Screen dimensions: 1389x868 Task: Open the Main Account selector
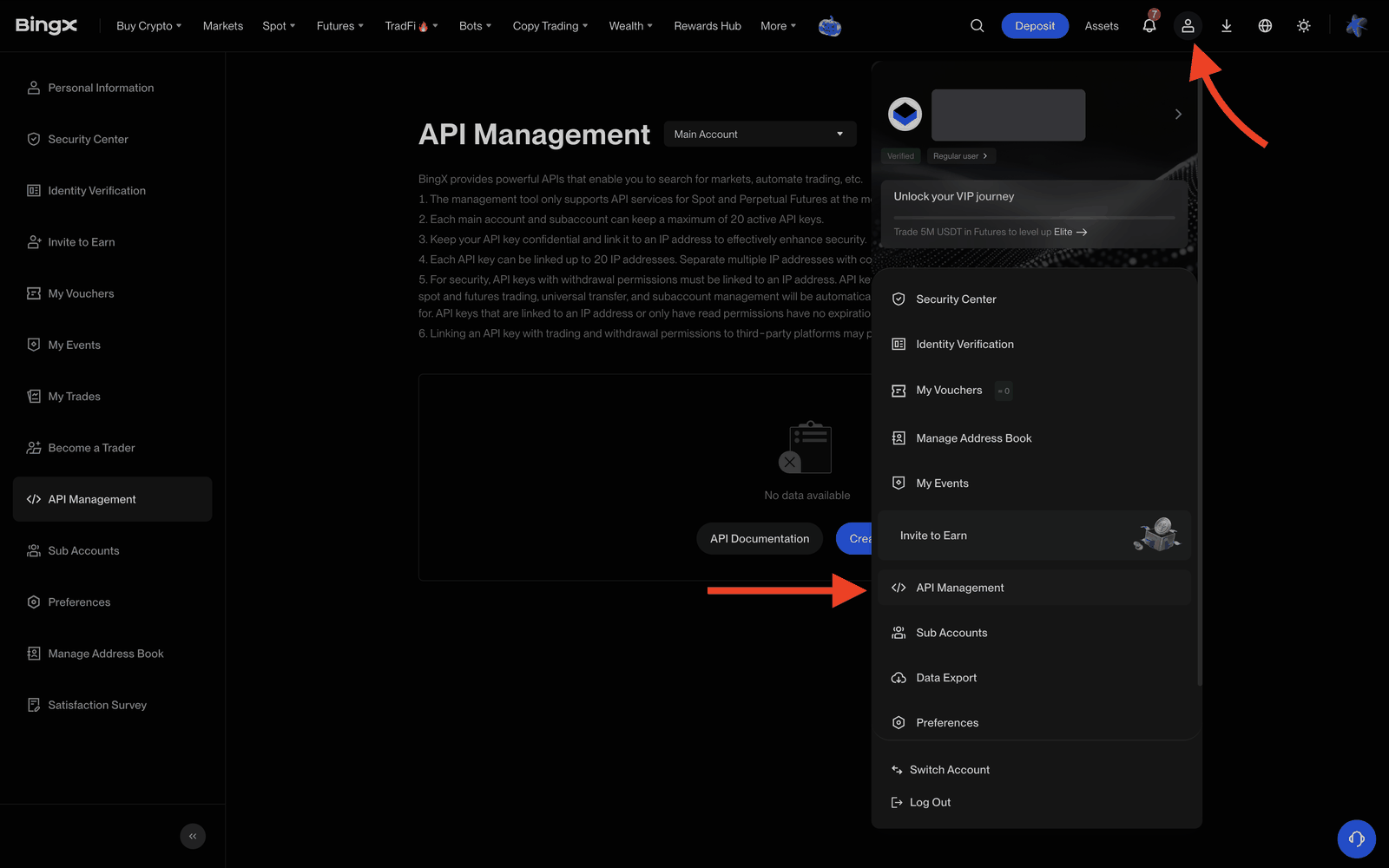click(x=760, y=134)
